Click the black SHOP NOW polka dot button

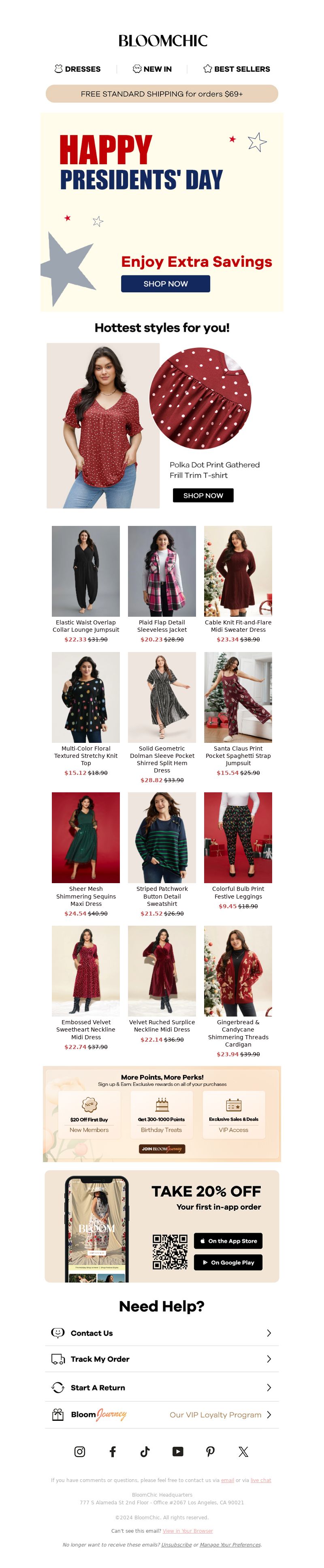[x=203, y=495]
